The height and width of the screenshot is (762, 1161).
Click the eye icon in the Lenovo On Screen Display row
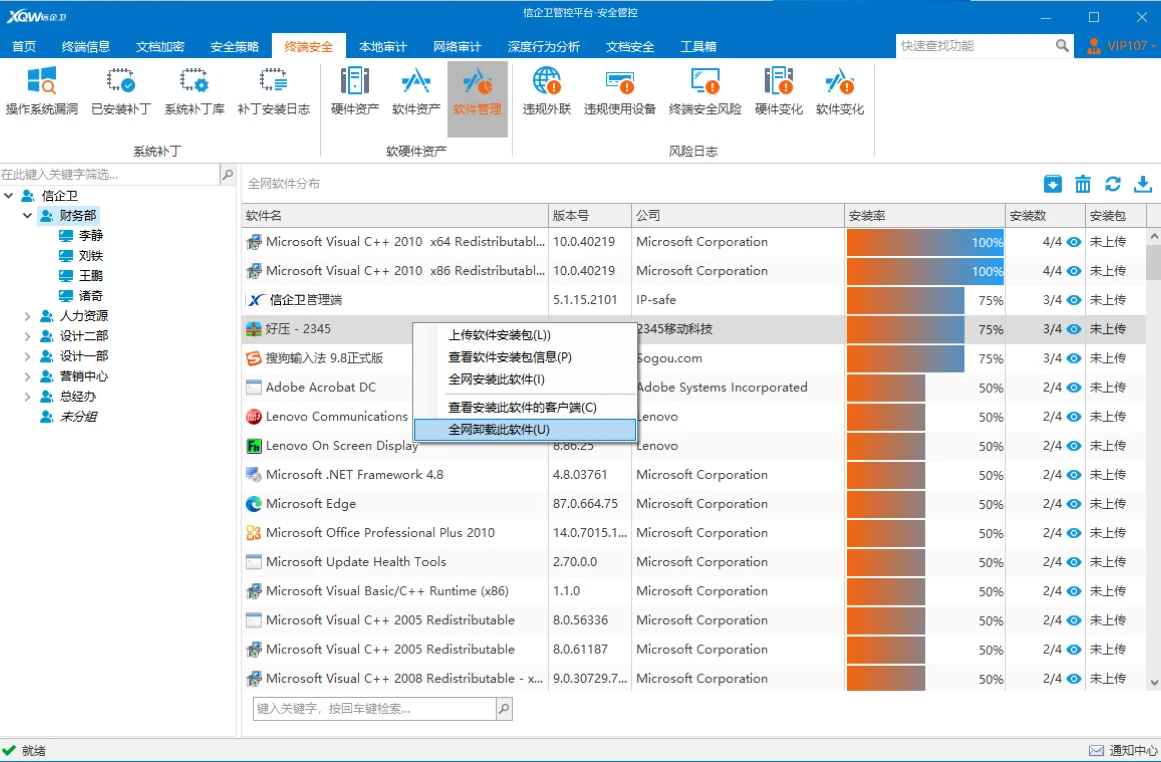tap(1074, 446)
